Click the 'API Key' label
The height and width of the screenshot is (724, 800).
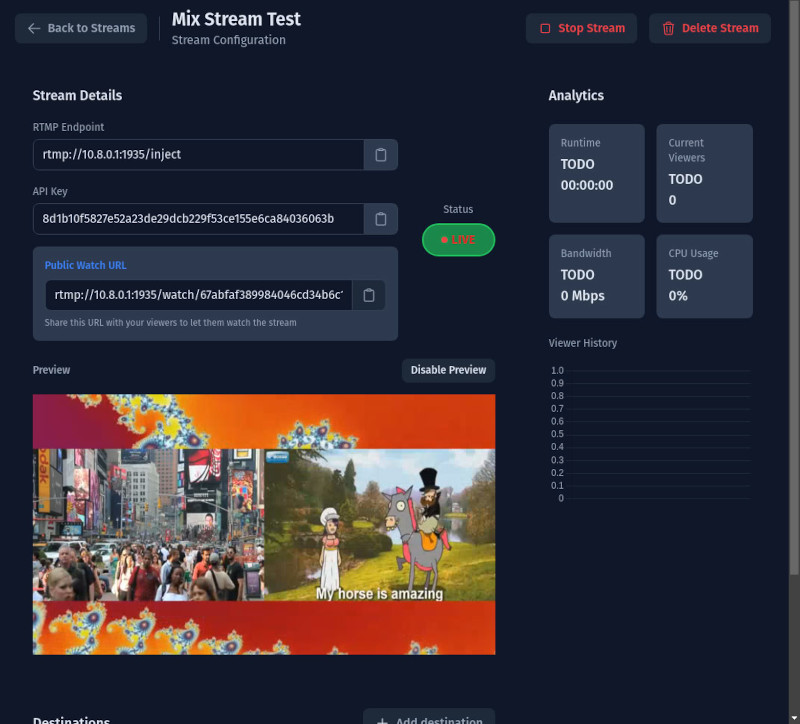(x=50, y=191)
